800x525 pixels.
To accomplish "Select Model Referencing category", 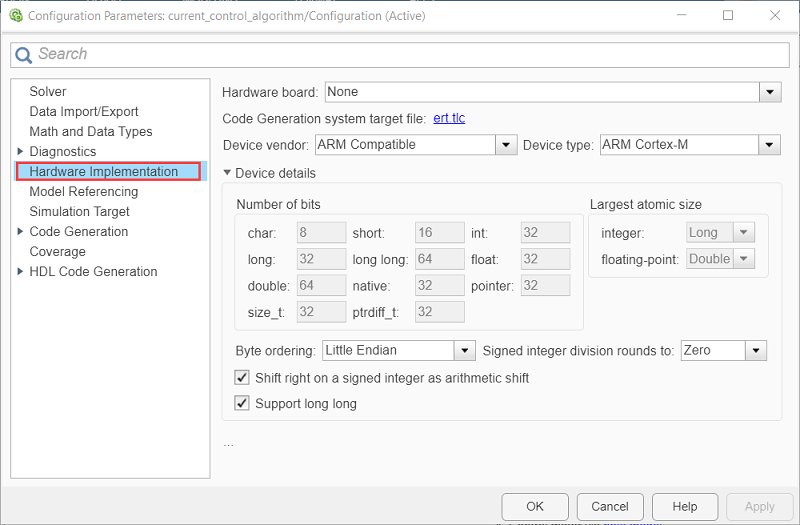I will 84,192.
